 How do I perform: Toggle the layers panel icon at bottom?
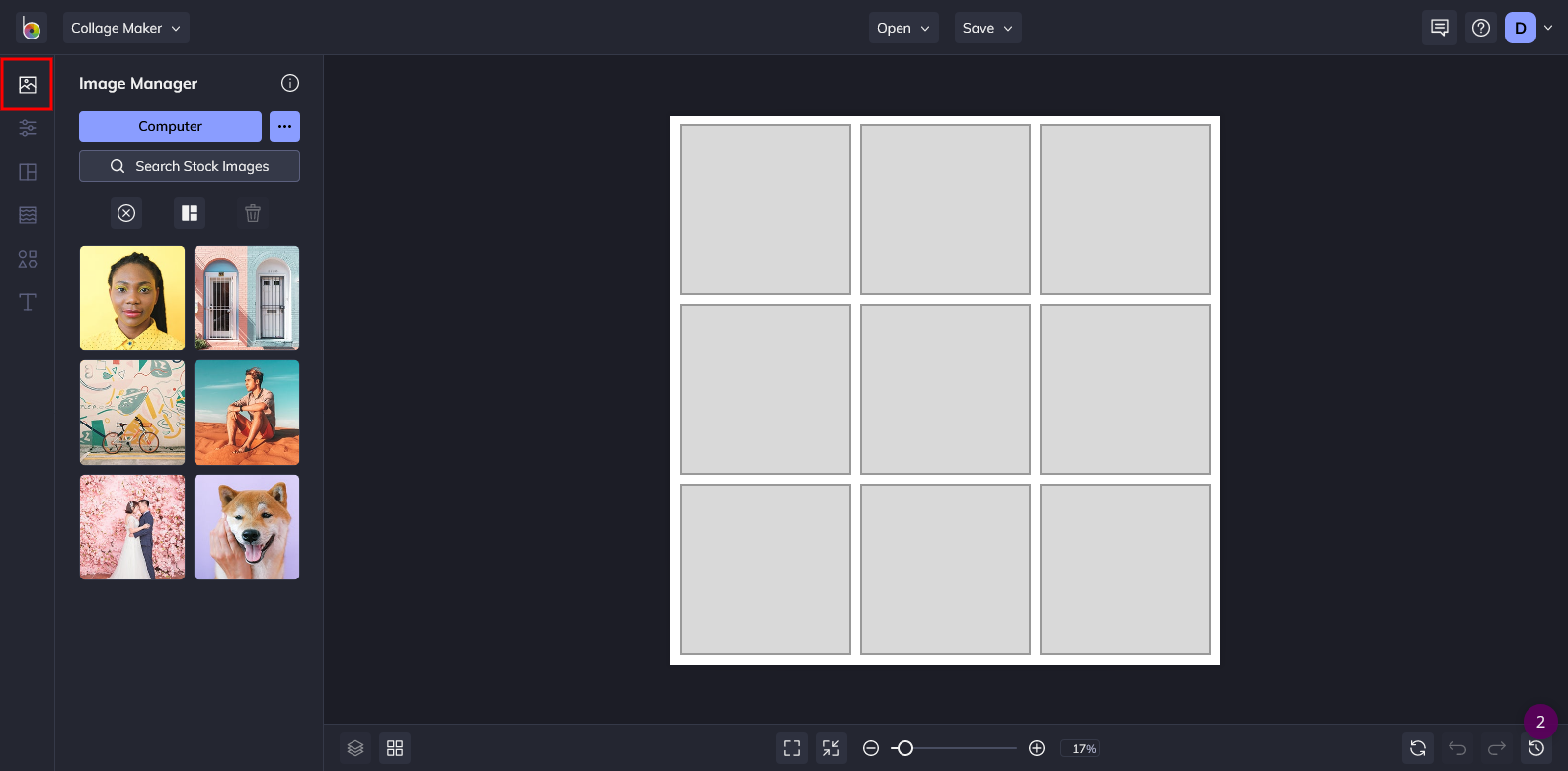[x=355, y=748]
